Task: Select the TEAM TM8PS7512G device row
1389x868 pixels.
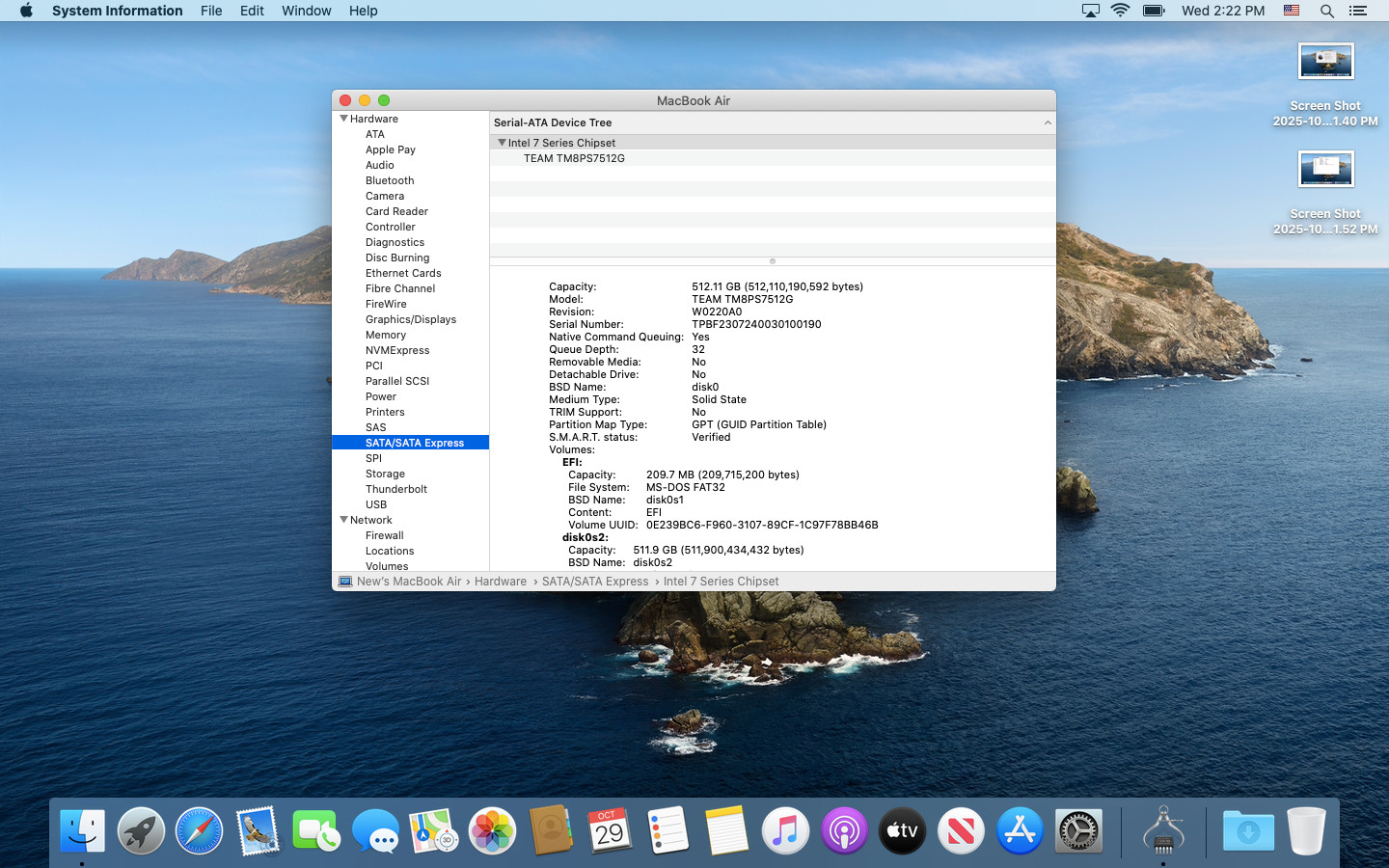Action: tap(574, 158)
